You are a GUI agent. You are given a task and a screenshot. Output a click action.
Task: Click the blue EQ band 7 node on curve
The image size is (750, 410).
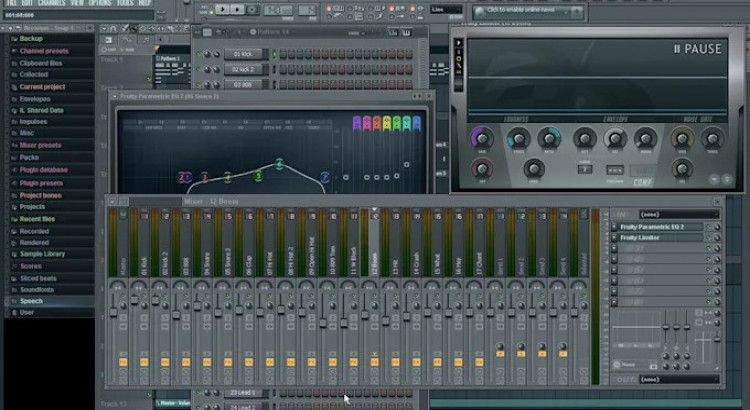(x=325, y=177)
